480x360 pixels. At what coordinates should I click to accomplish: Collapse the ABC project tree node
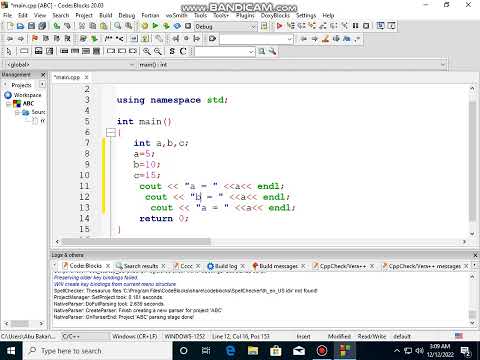click(8, 104)
